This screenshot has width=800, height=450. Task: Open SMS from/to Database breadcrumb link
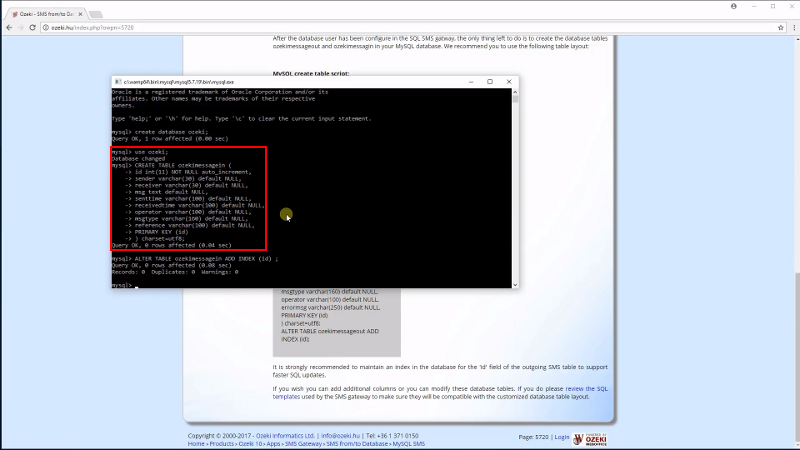tap(357, 444)
